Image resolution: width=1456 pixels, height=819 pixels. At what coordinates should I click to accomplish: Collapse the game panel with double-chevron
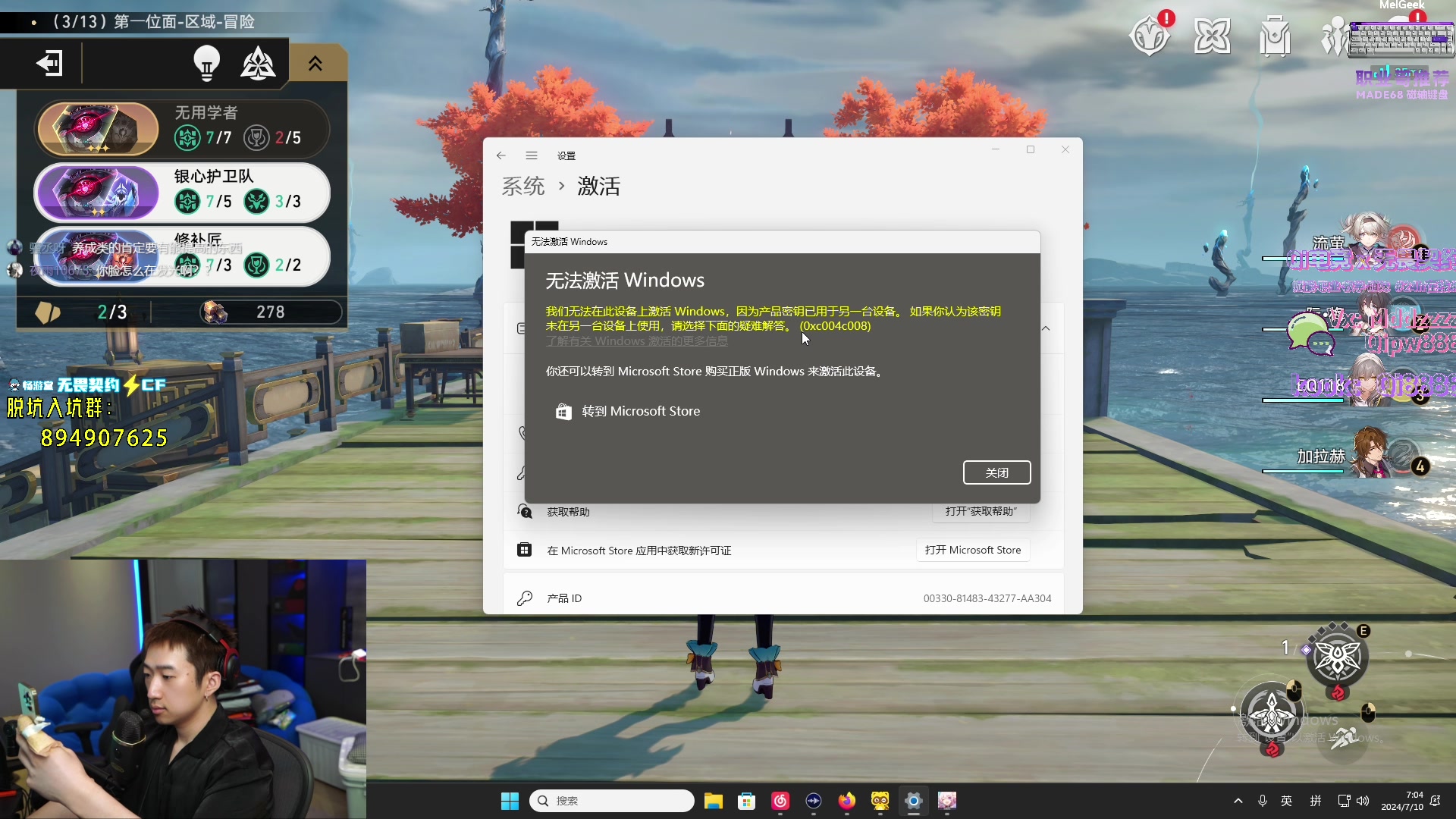point(315,64)
